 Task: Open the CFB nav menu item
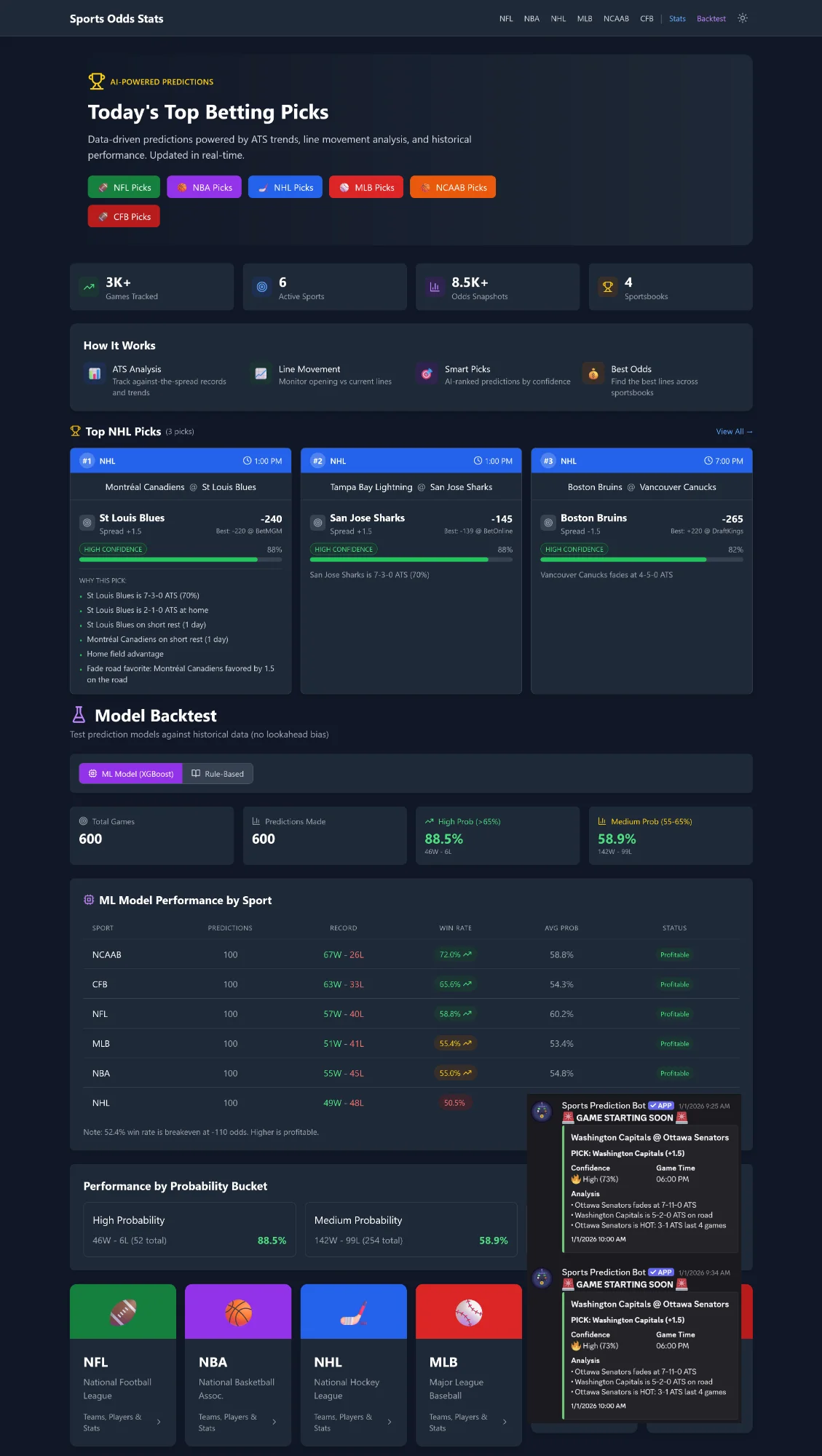pos(647,19)
